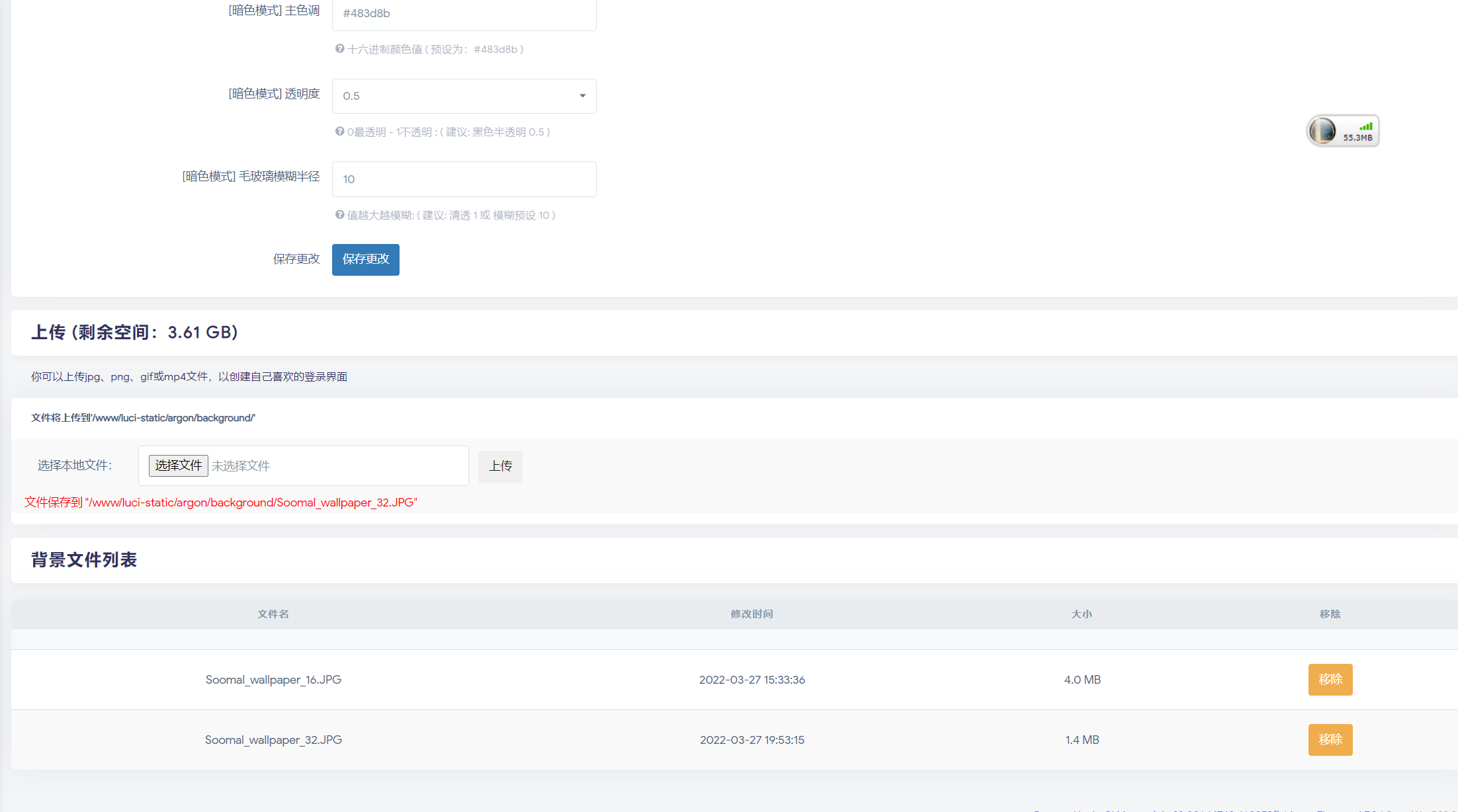Remove Soomal_wallpaper_32.JPG with its 移除 button
The width and height of the screenshot is (1458, 812).
point(1330,740)
